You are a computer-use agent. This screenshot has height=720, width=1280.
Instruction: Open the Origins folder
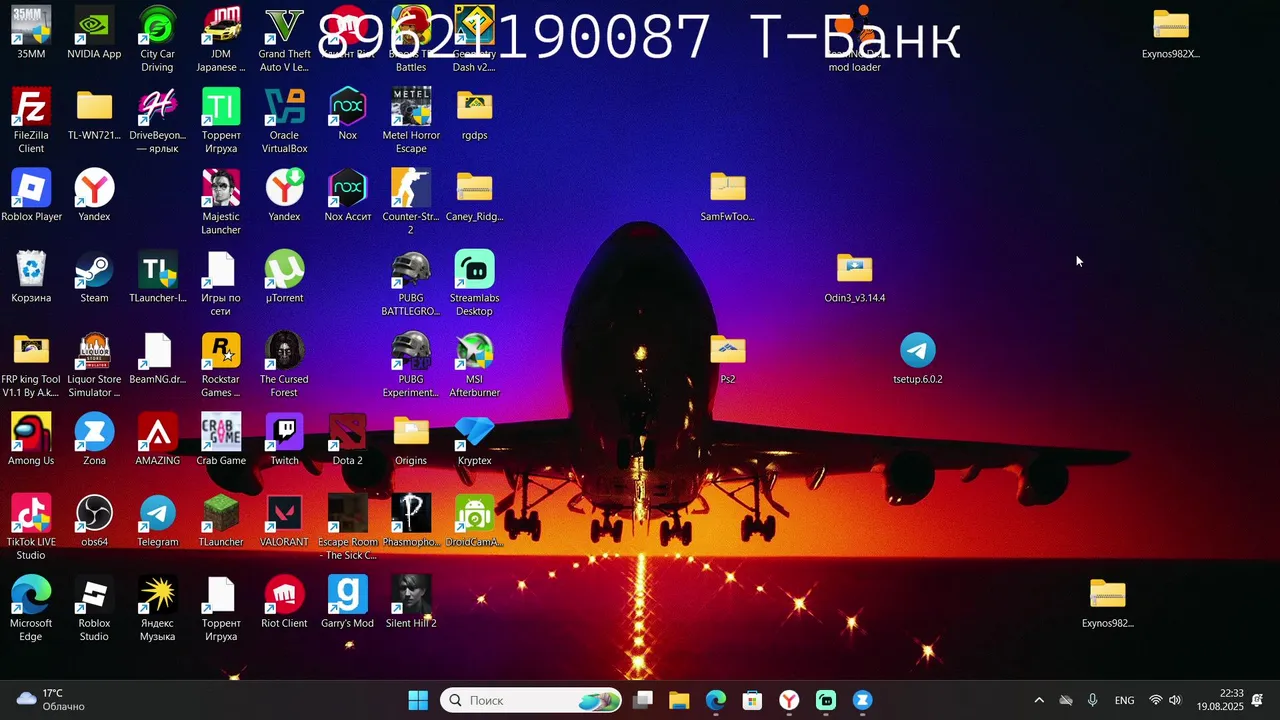(x=411, y=439)
